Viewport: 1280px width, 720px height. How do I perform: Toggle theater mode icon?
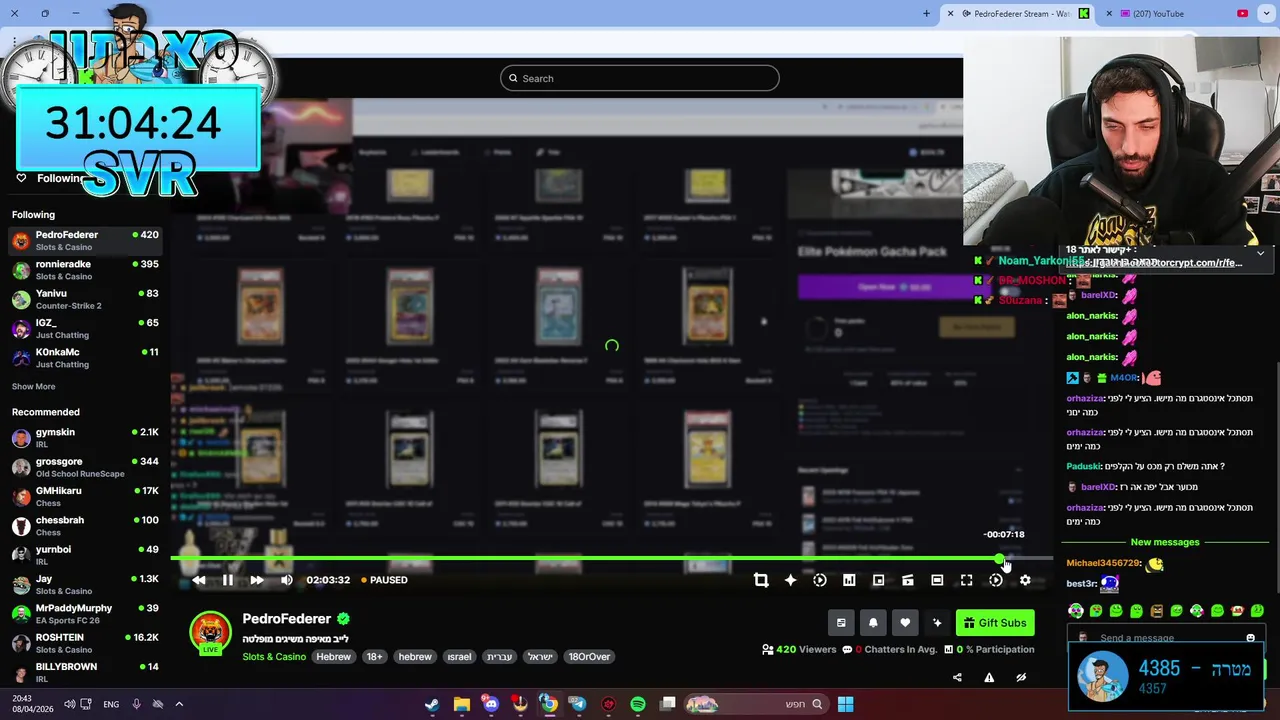pyautogui.click(x=937, y=580)
